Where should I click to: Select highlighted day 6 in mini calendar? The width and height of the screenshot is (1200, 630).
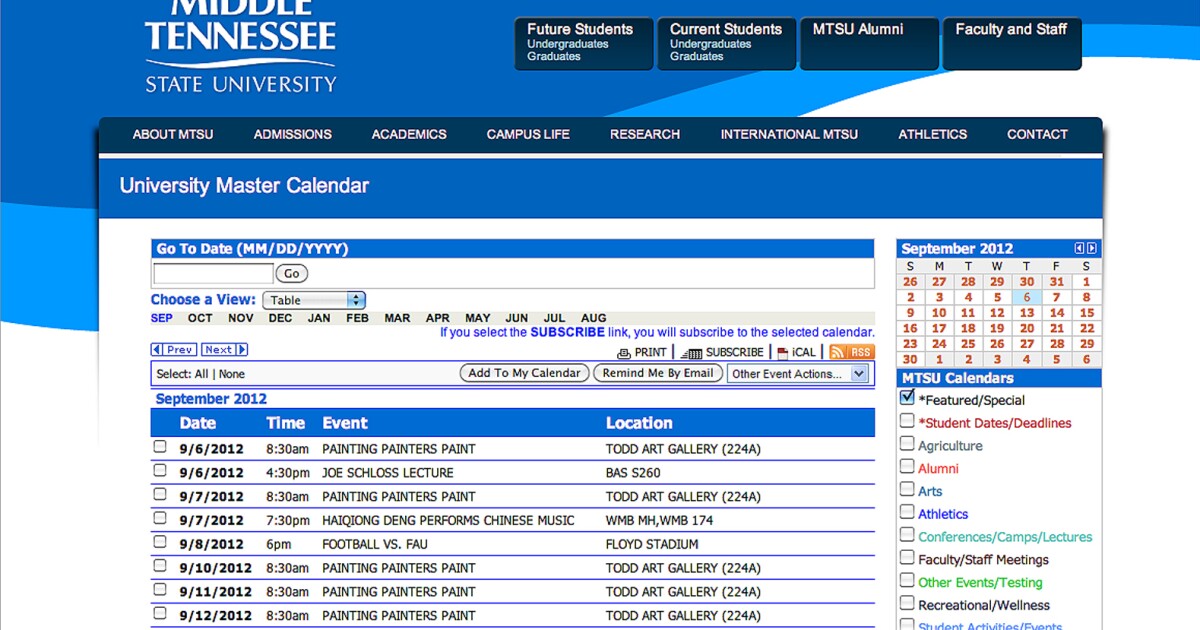tap(1026, 297)
